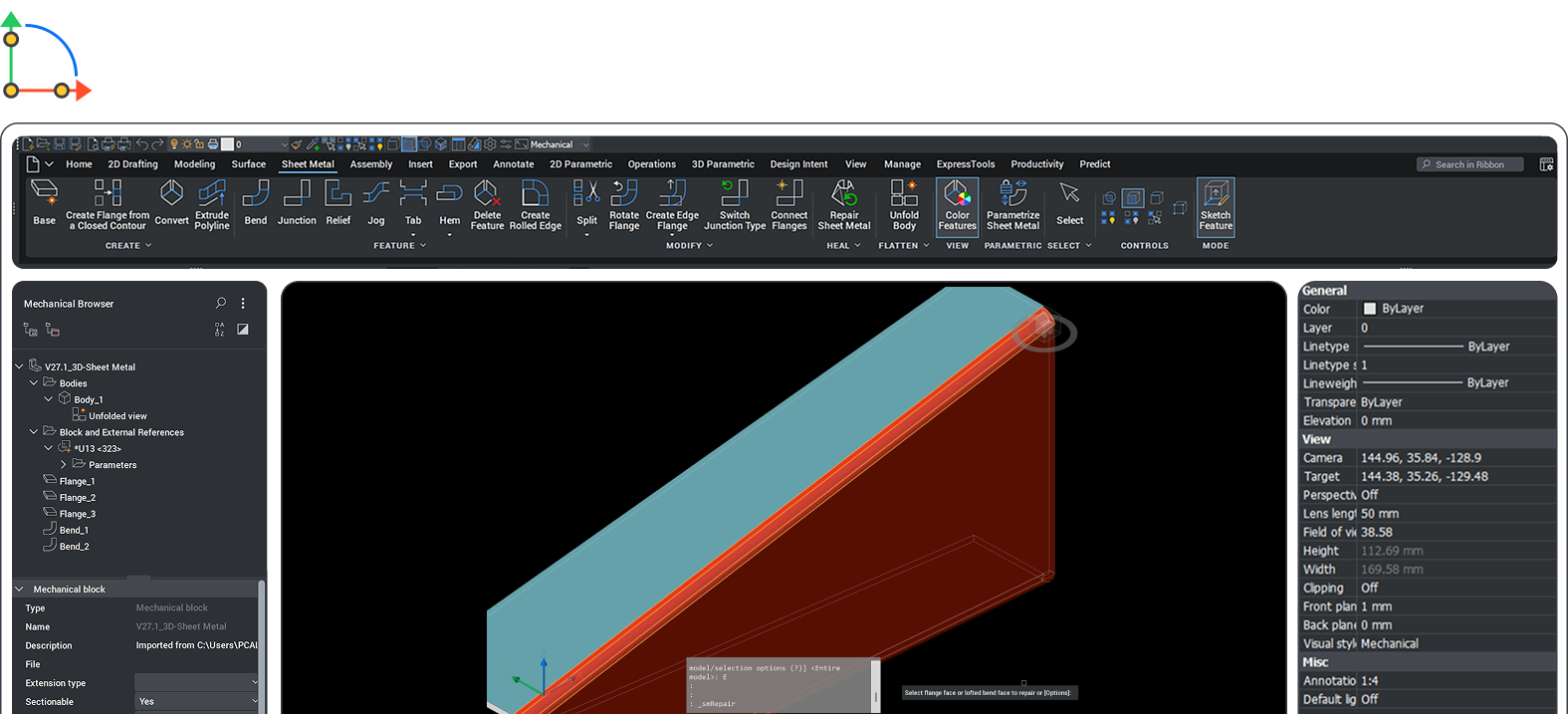Toggle Color Features view
The width and height of the screenshot is (1568, 714).
[957, 206]
